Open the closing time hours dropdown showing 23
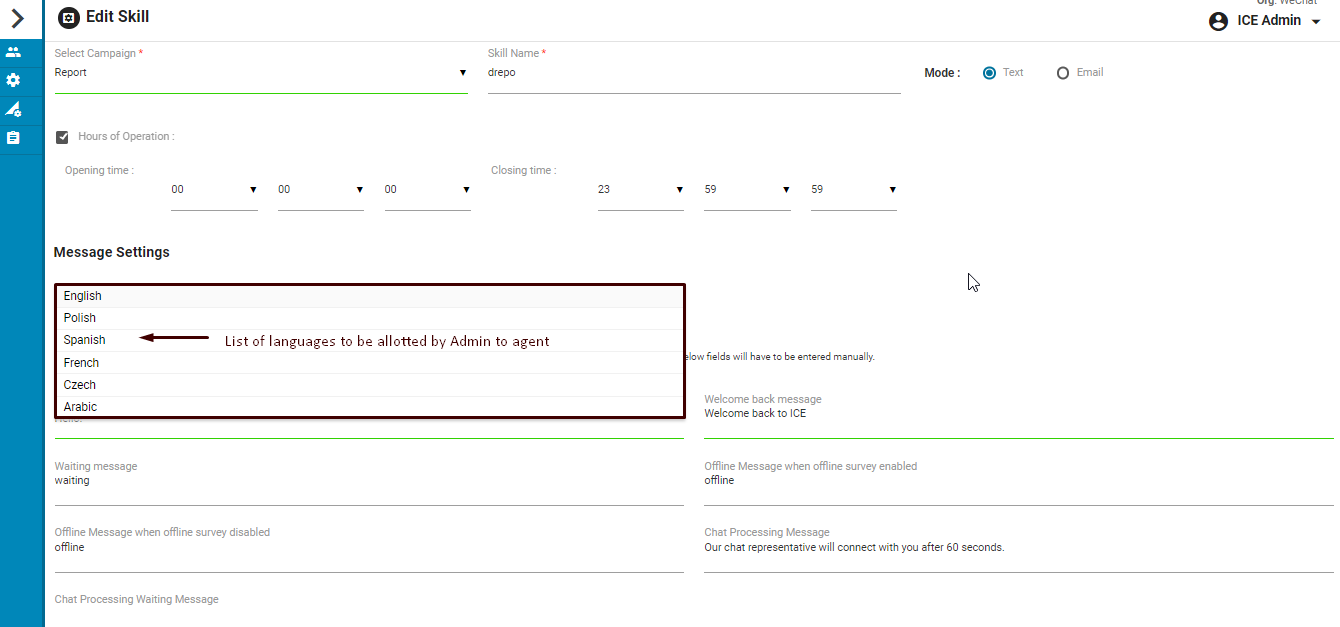The image size is (1340, 627). (640, 189)
